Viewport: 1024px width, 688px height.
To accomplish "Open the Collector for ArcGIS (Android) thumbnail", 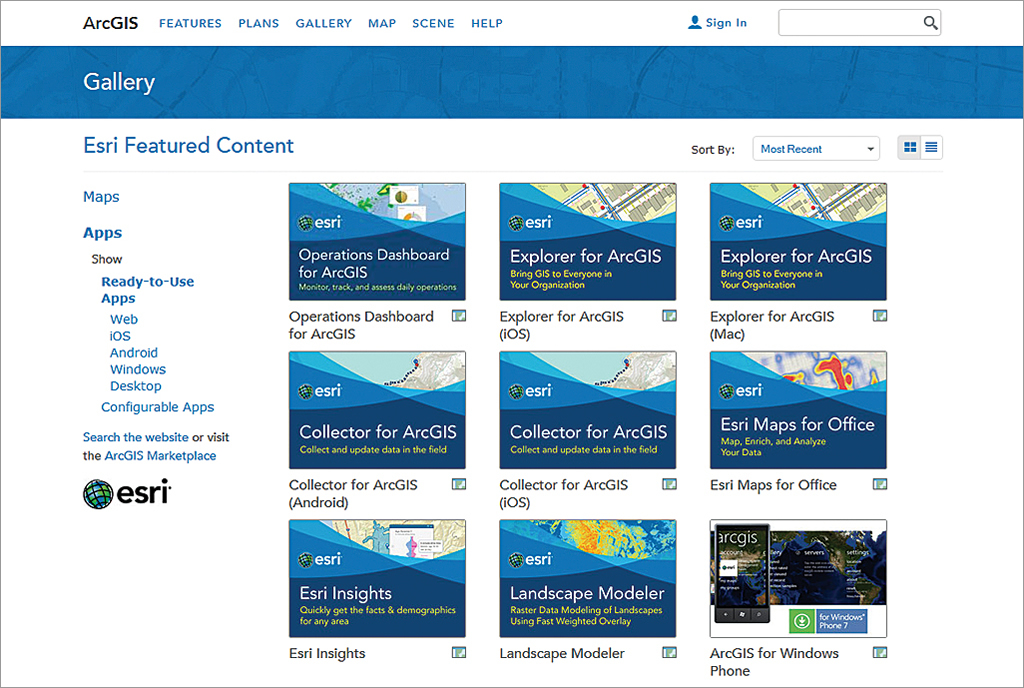I will [x=377, y=410].
